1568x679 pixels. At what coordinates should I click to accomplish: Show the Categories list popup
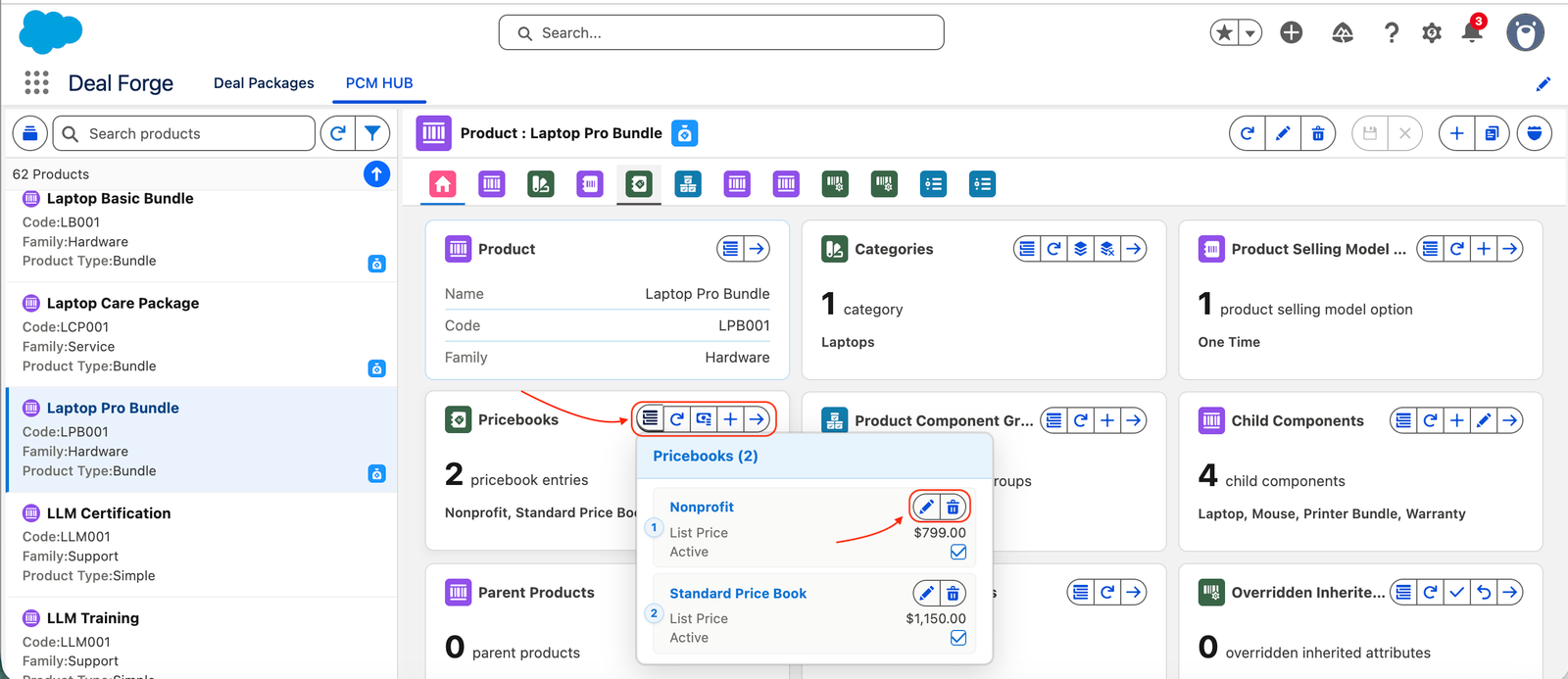click(1027, 249)
